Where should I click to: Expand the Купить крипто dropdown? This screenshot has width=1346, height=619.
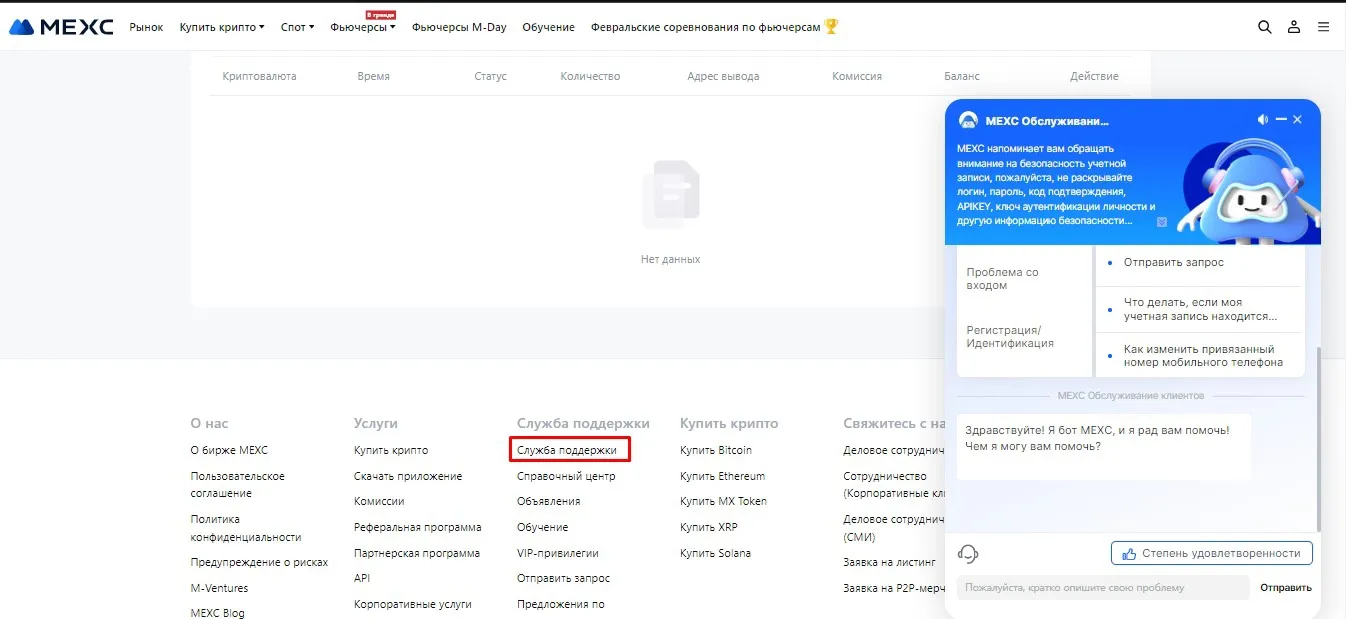point(222,27)
